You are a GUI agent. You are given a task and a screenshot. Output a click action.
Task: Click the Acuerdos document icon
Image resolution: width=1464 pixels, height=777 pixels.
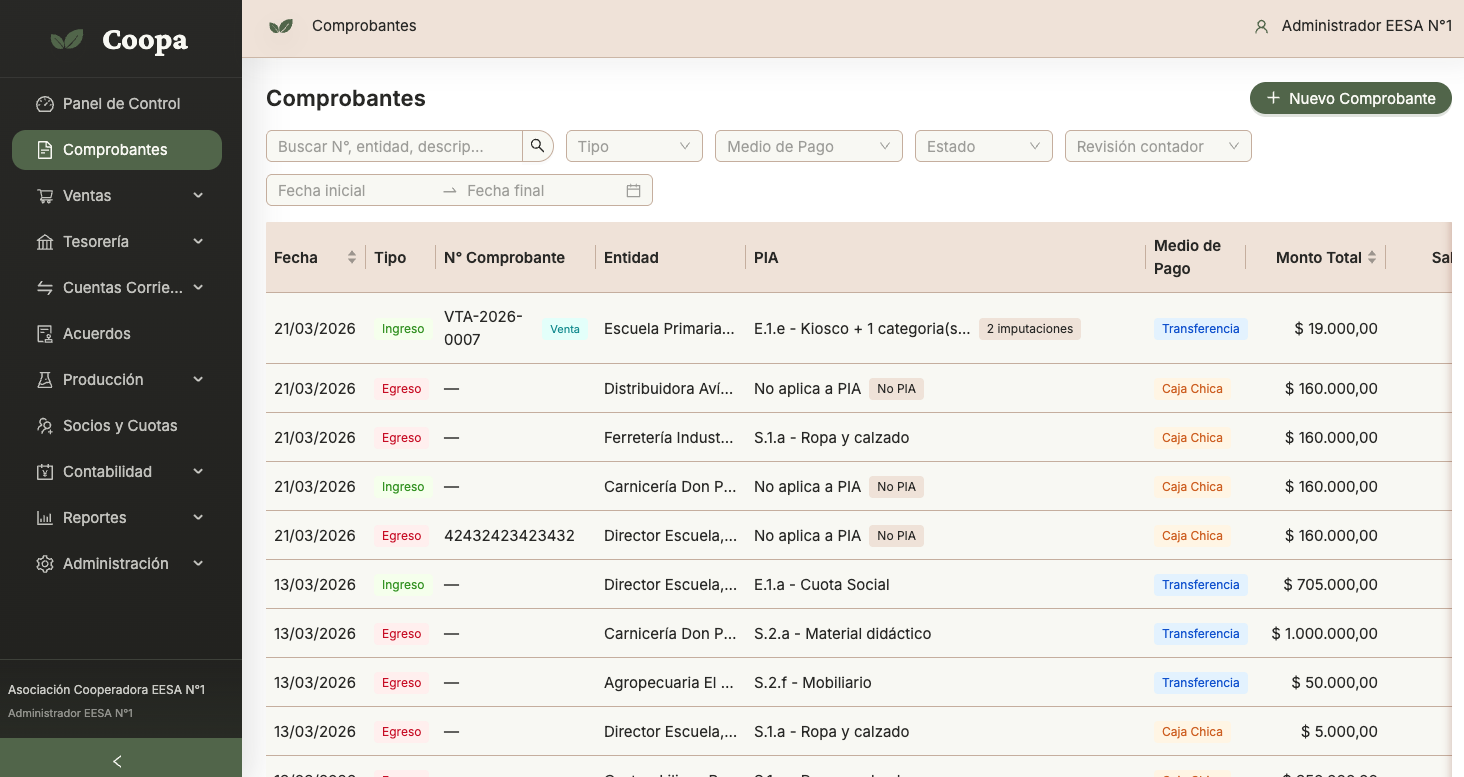pyautogui.click(x=45, y=334)
